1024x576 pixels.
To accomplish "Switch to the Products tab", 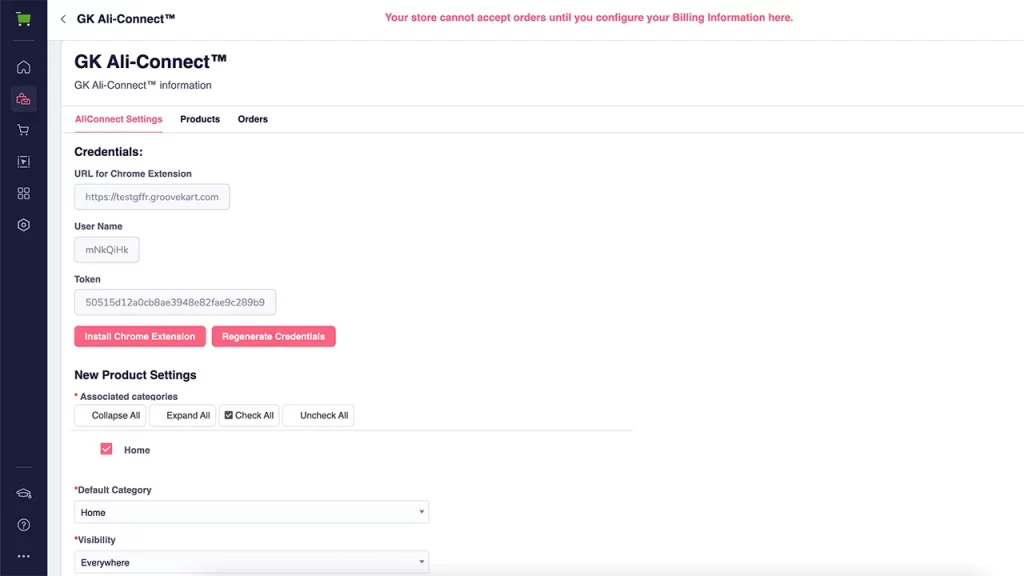I will (200, 119).
